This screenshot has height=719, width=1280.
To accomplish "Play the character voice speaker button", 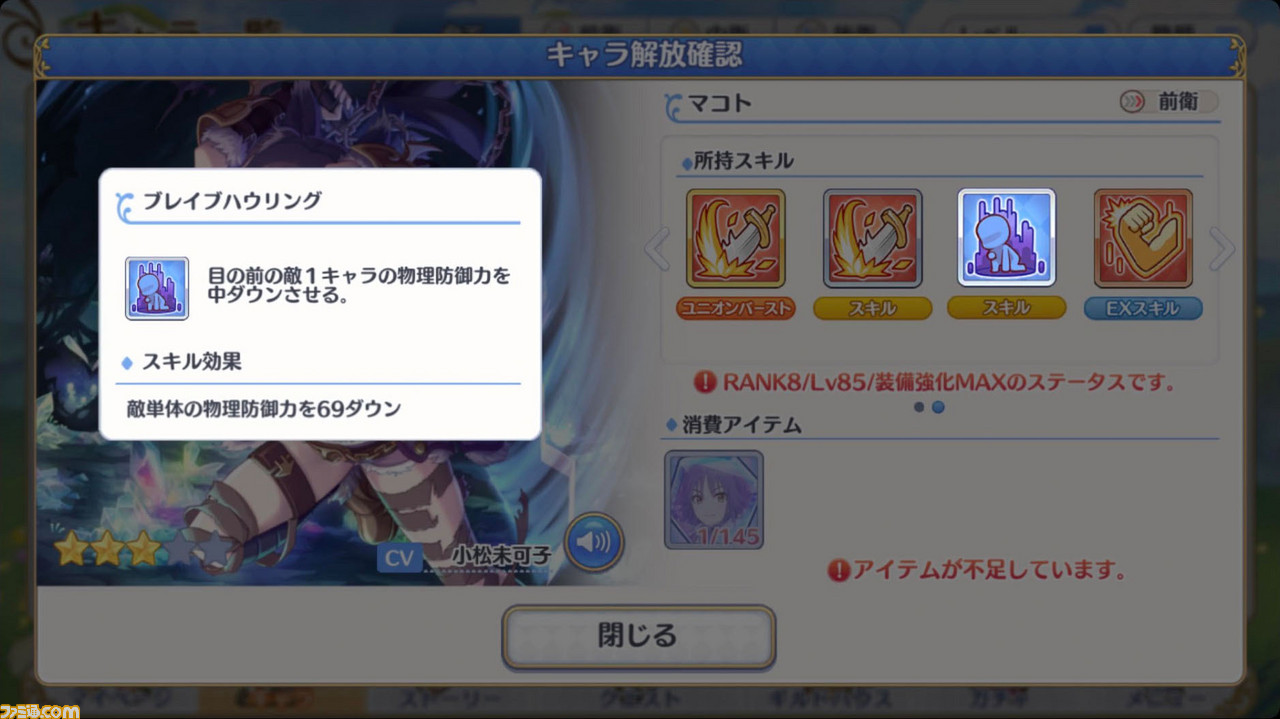I will tap(594, 544).
